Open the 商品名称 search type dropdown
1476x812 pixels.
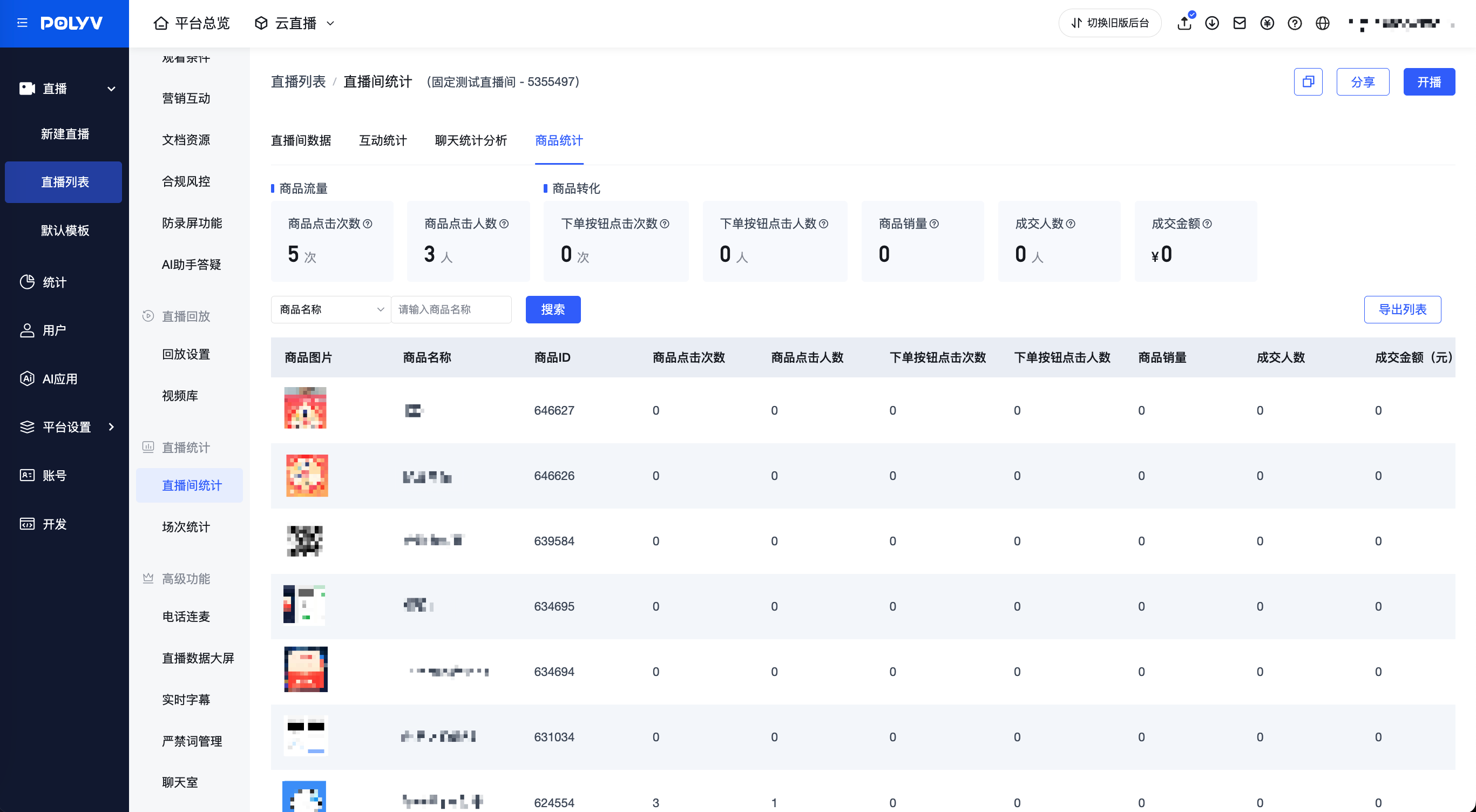click(x=330, y=309)
